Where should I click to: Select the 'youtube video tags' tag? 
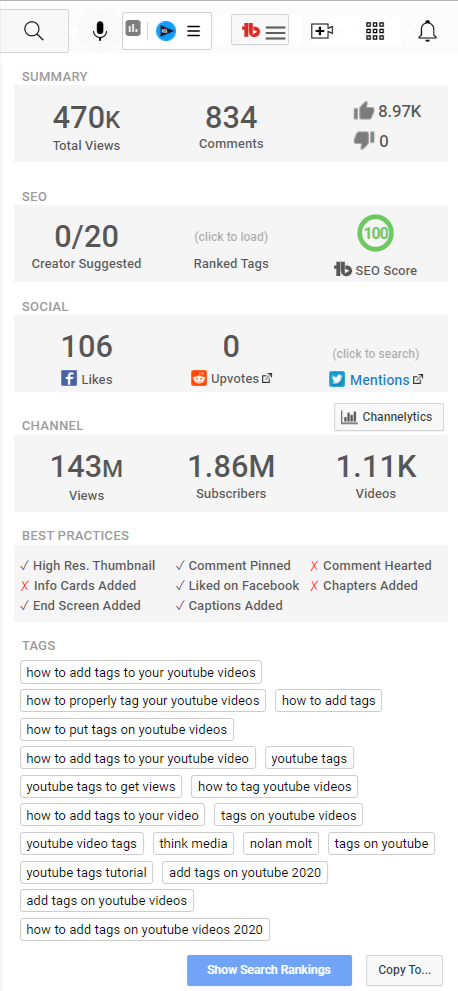point(82,843)
